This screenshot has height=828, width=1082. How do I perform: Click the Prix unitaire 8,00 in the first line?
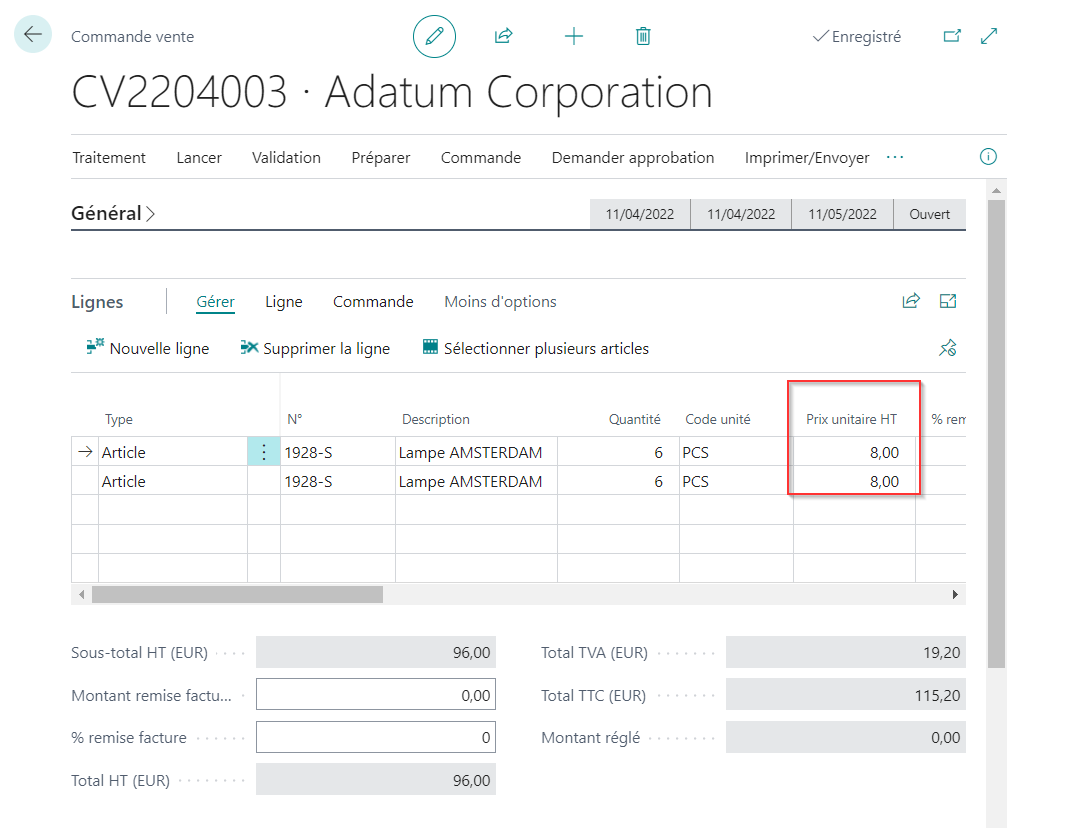point(854,452)
